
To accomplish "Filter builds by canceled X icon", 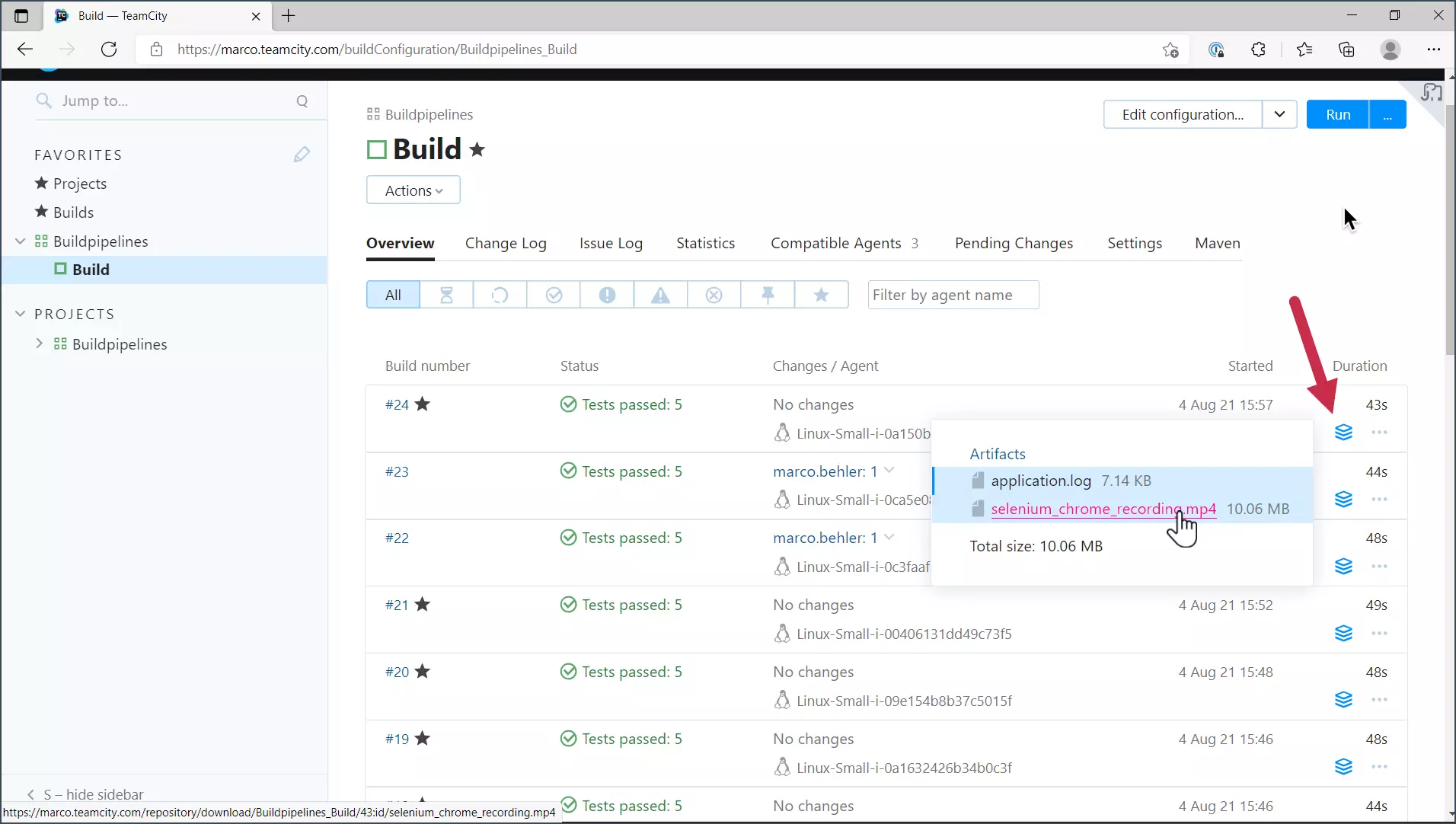I will click(714, 295).
